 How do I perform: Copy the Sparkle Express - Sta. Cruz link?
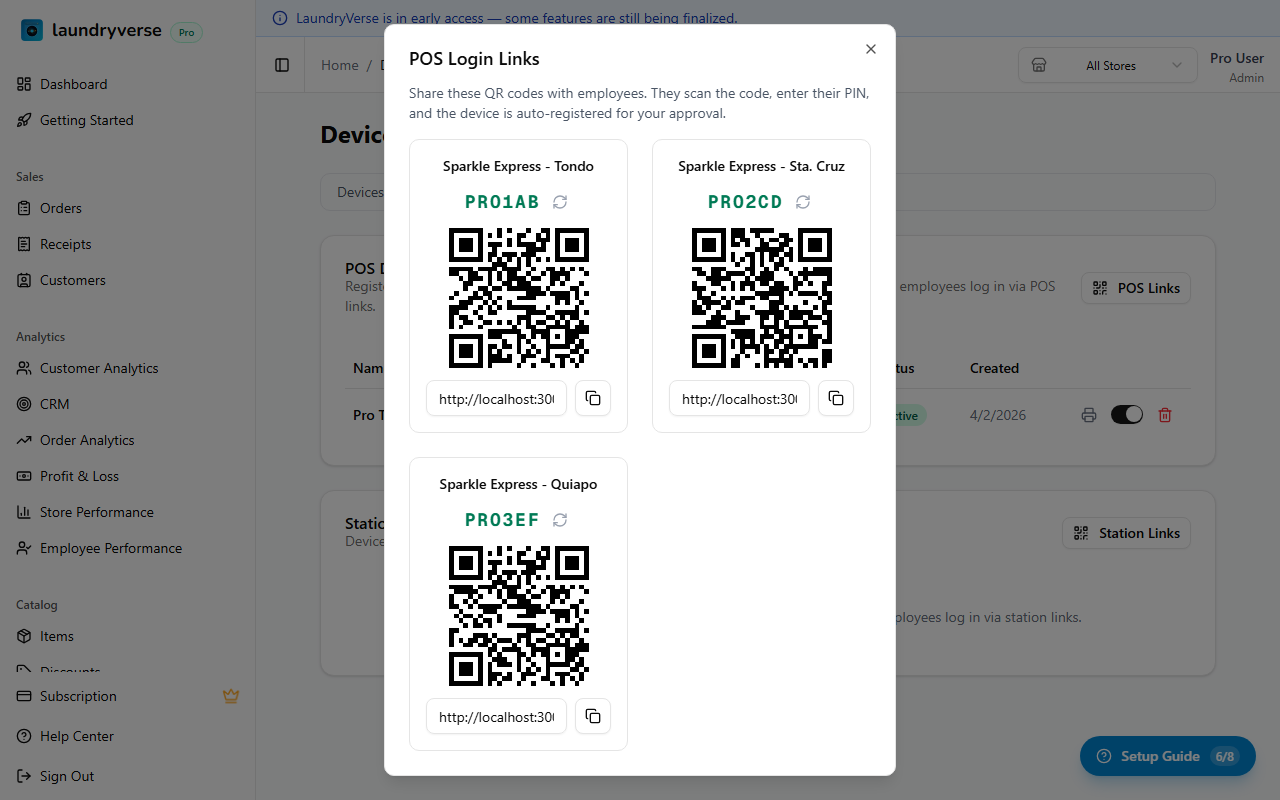[836, 398]
